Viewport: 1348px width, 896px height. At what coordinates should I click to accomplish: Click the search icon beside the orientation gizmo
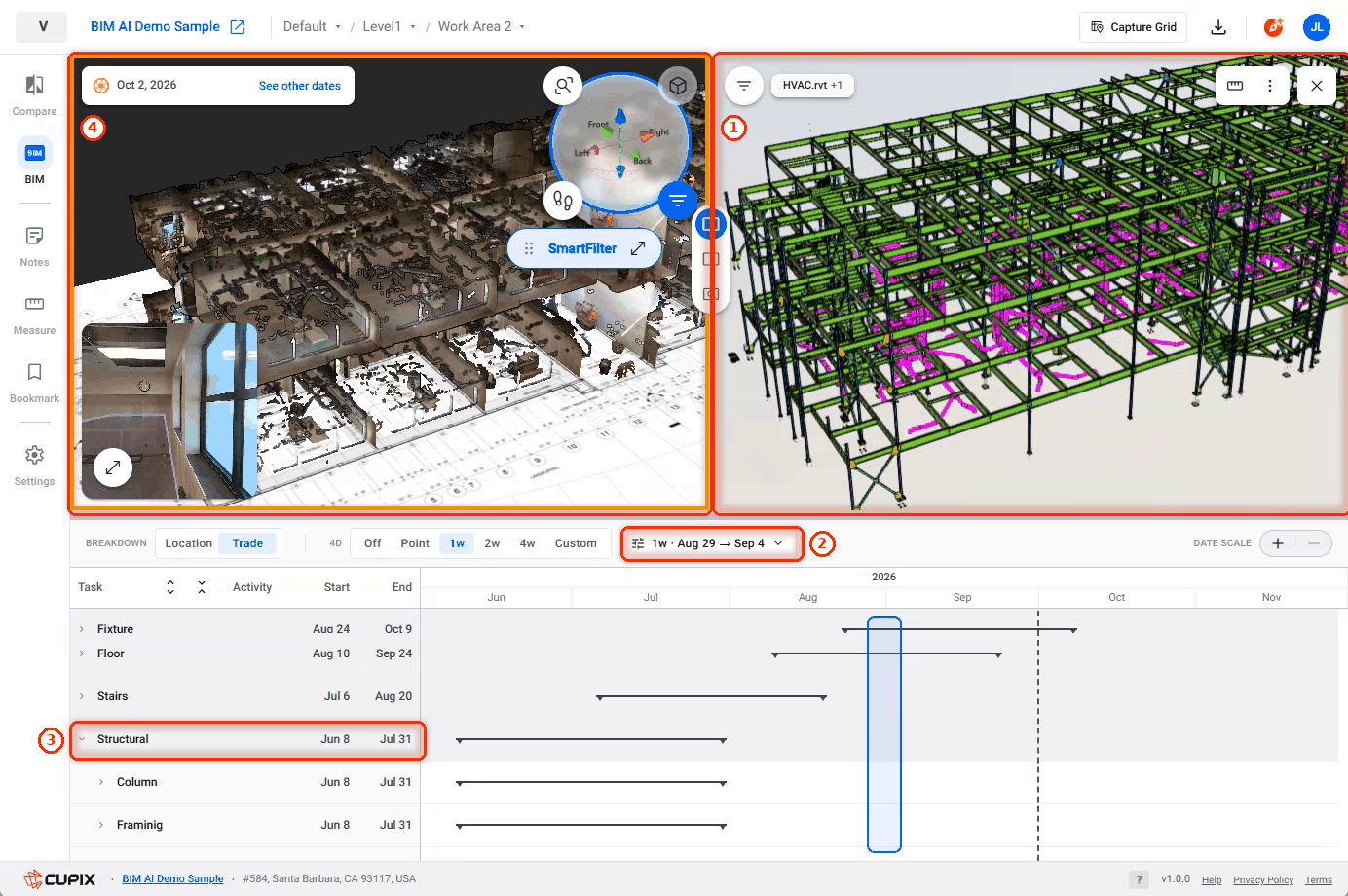pos(563,86)
